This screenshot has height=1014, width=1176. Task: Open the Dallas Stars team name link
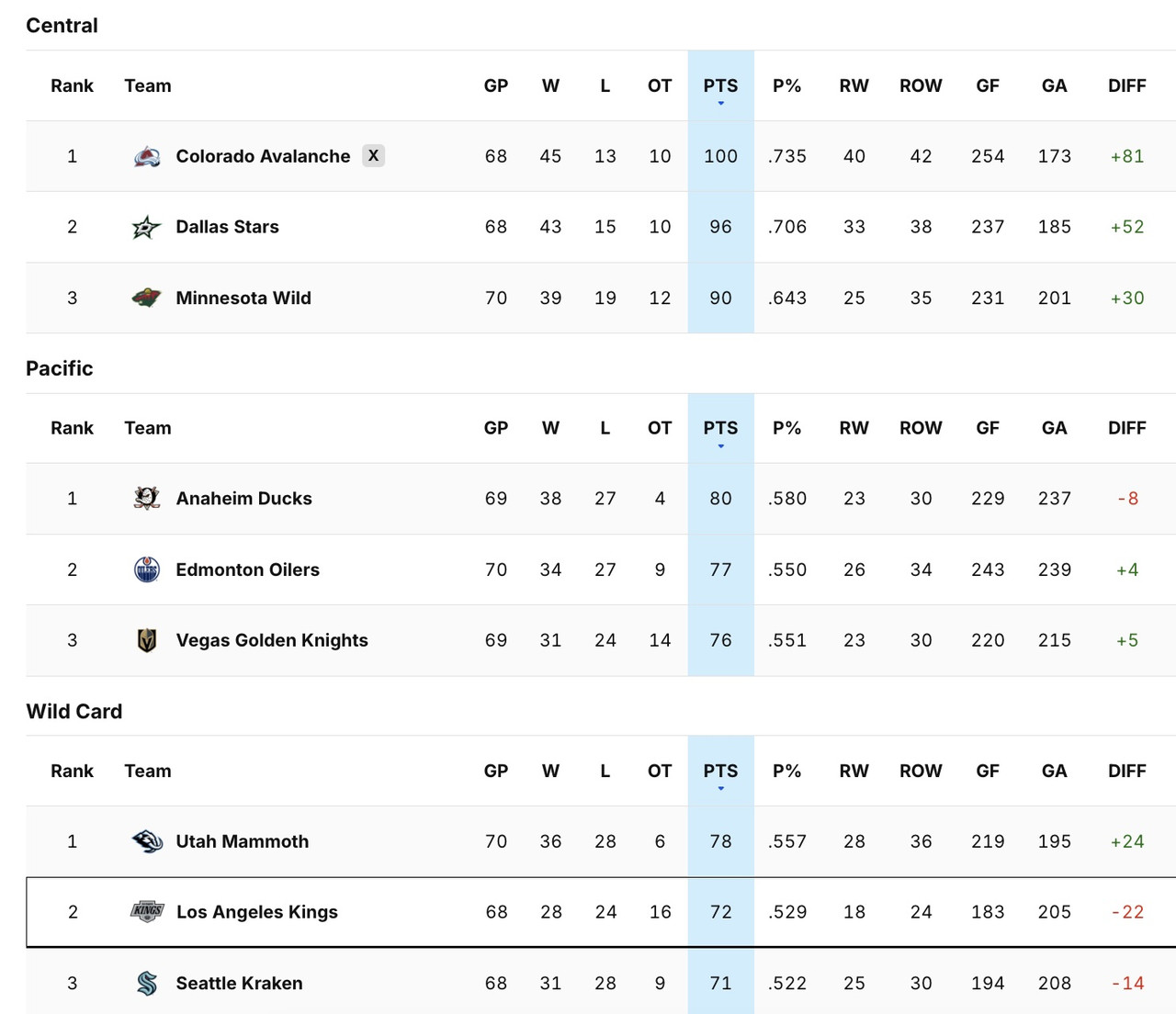tap(228, 227)
